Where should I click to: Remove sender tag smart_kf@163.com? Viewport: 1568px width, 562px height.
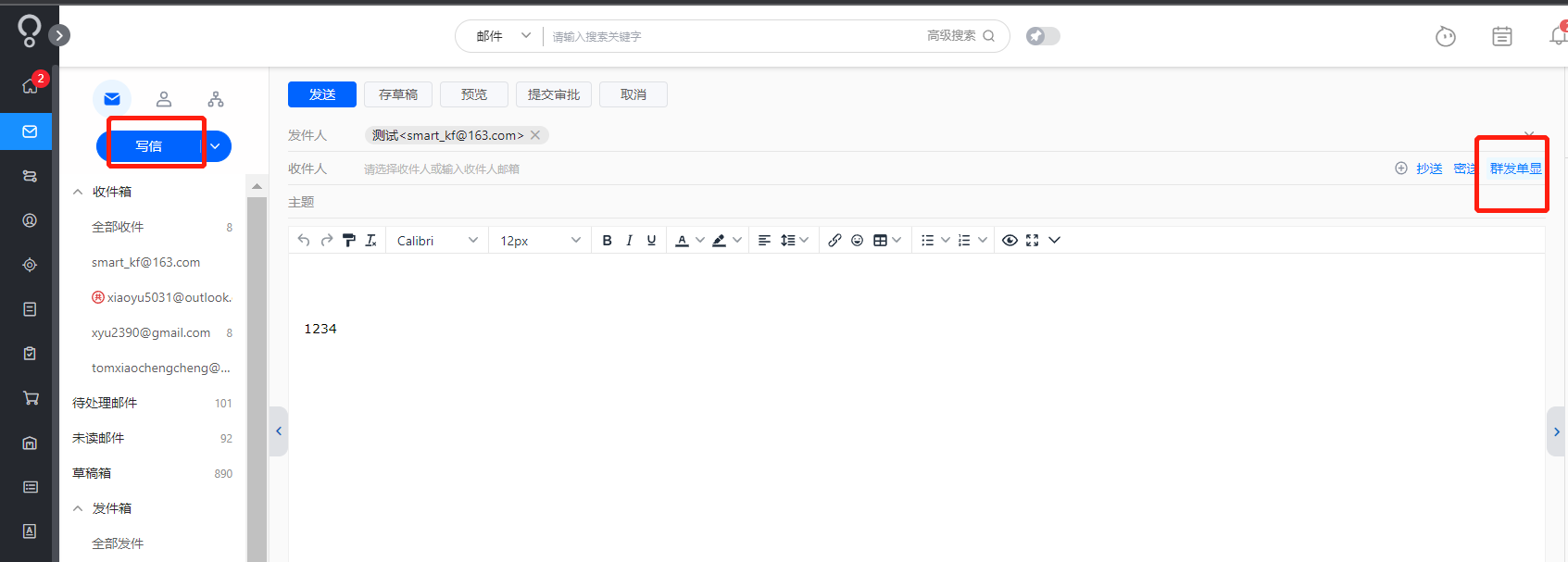click(535, 135)
